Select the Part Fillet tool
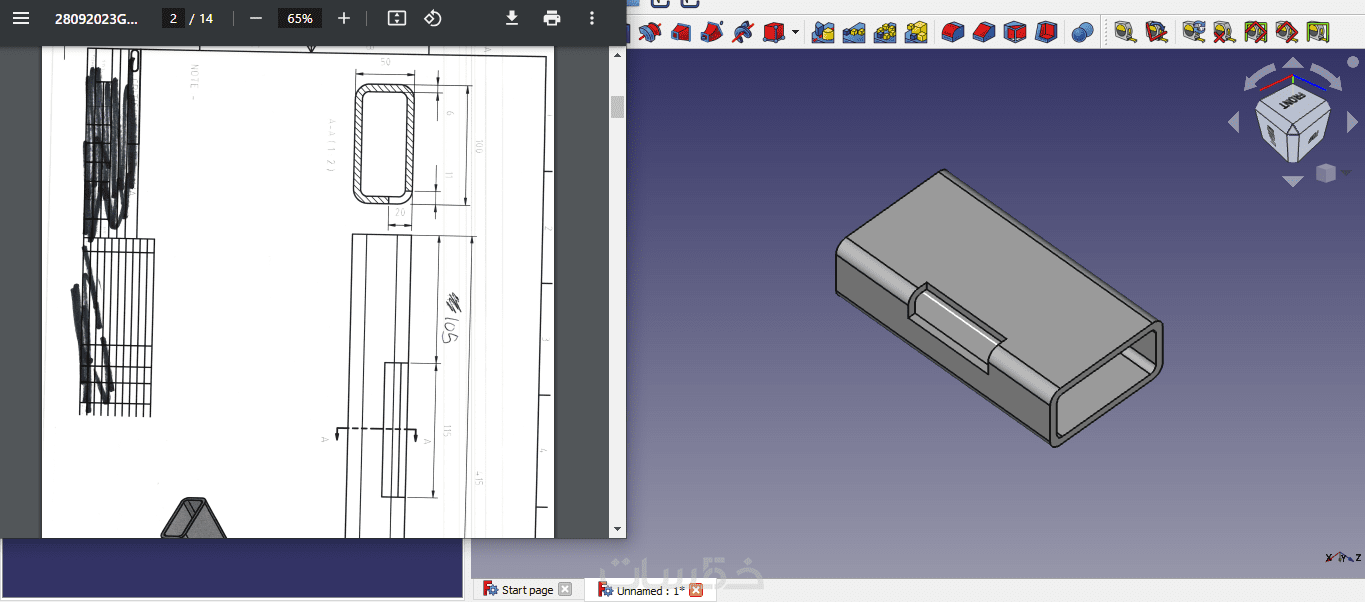This screenshot has width=1365, height=602. coord(953,33)
